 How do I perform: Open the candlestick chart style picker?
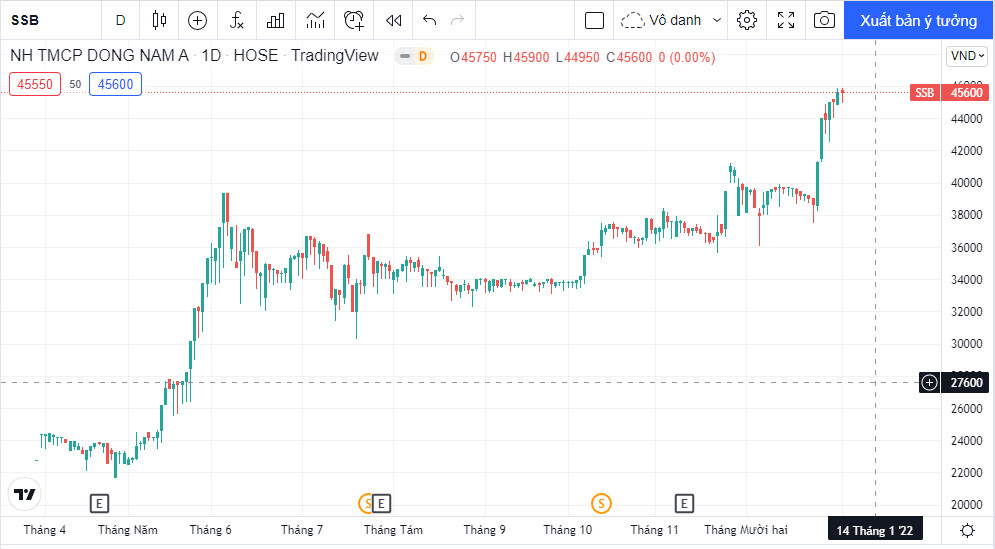(x=159, y=20)
